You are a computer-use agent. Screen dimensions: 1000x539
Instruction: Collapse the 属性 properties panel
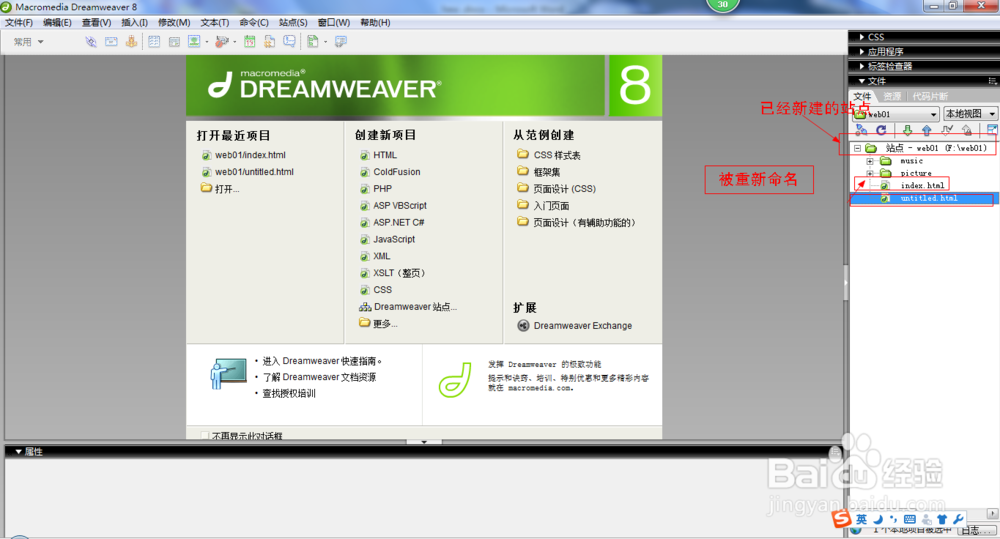click(x=18, y=452)
